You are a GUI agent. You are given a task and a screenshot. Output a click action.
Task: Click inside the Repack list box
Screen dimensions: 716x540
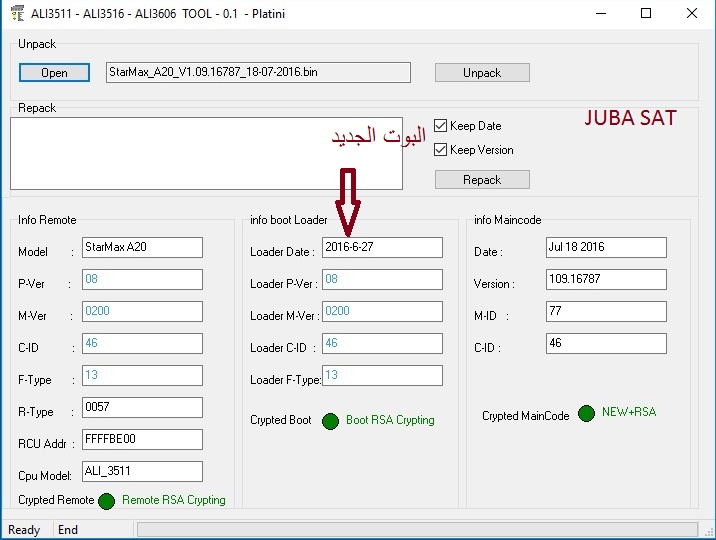[x=206, y=153]
